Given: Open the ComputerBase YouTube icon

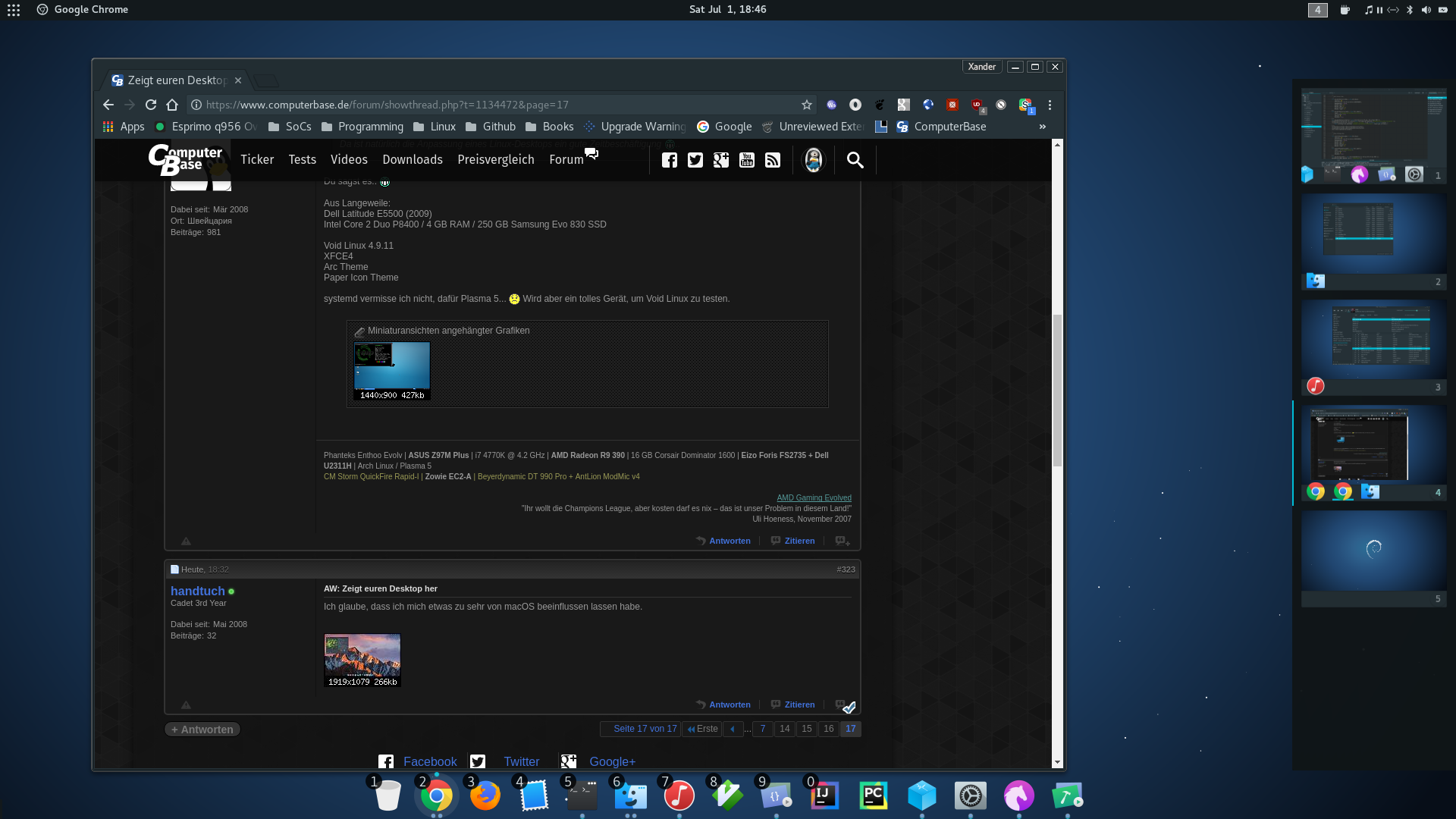Looking at the screenshot, I should click(747, 160).
